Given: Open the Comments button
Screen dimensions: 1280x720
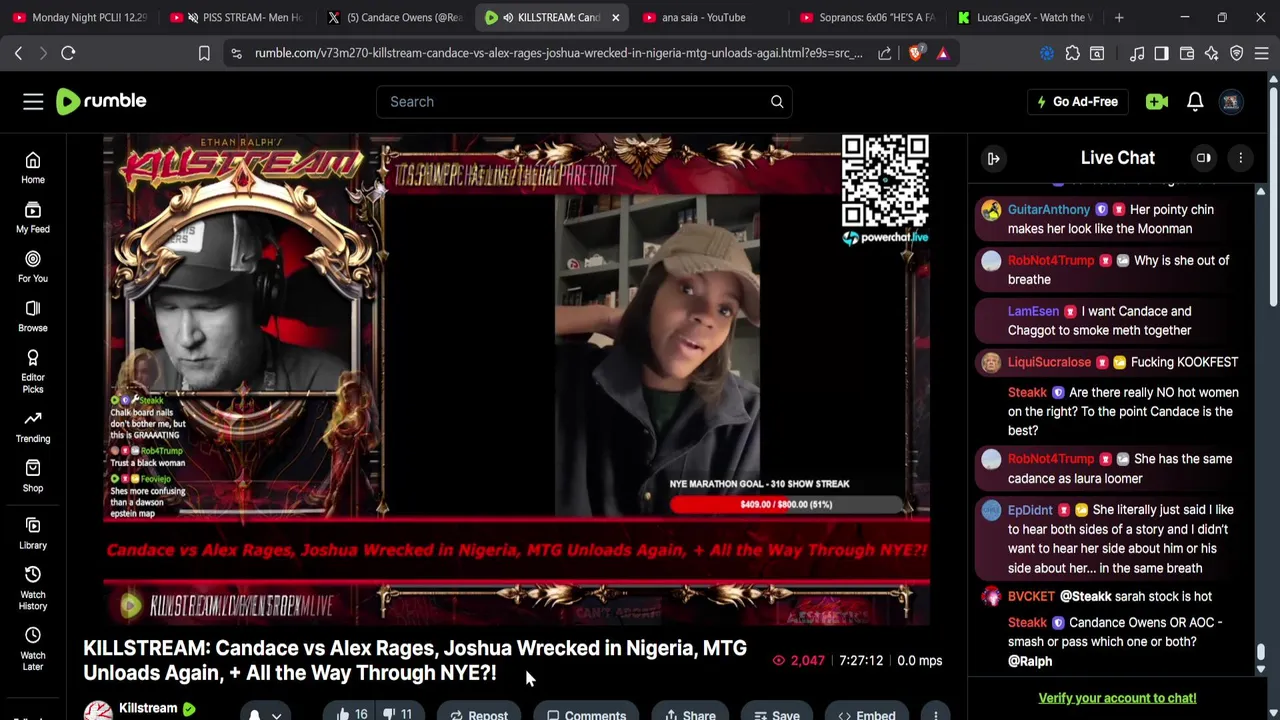Looking at the screenshot, I should click(586, 714).
